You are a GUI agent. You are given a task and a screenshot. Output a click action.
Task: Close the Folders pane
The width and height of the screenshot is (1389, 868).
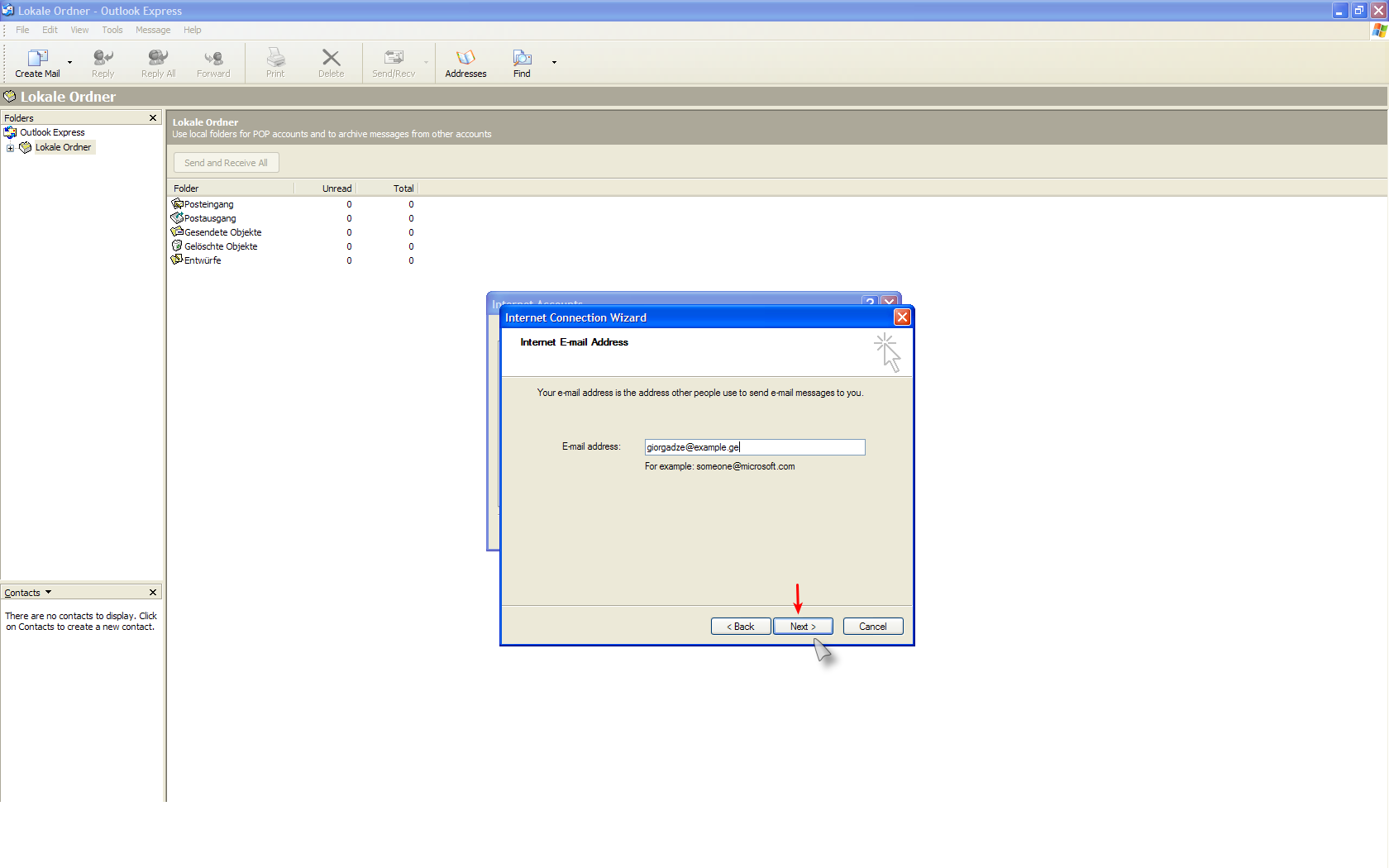click(x=153, y=118)
